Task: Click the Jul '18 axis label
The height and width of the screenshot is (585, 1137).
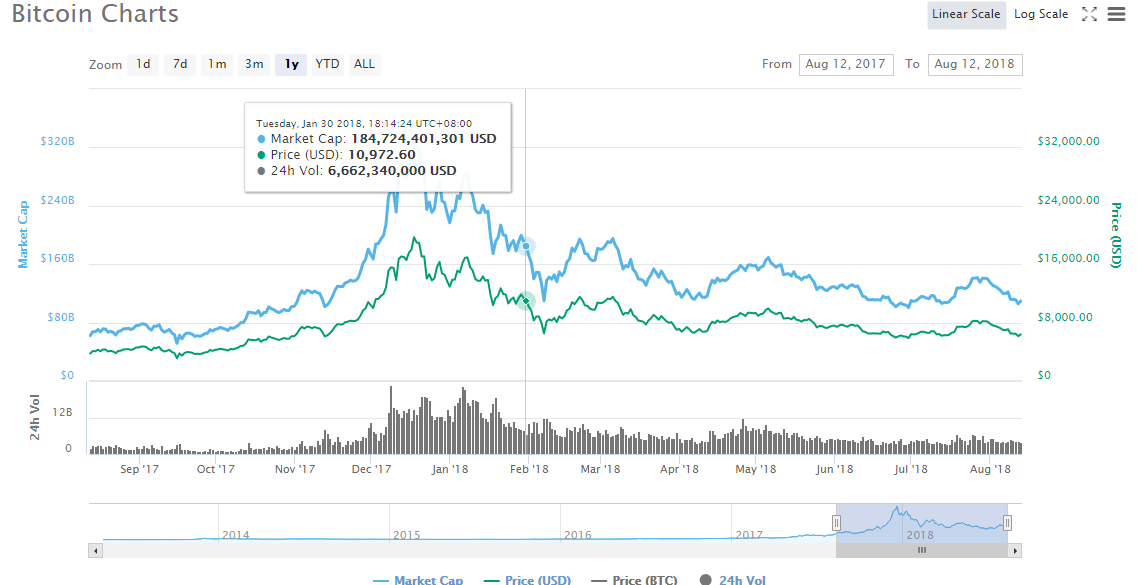Action: (911, 469)
